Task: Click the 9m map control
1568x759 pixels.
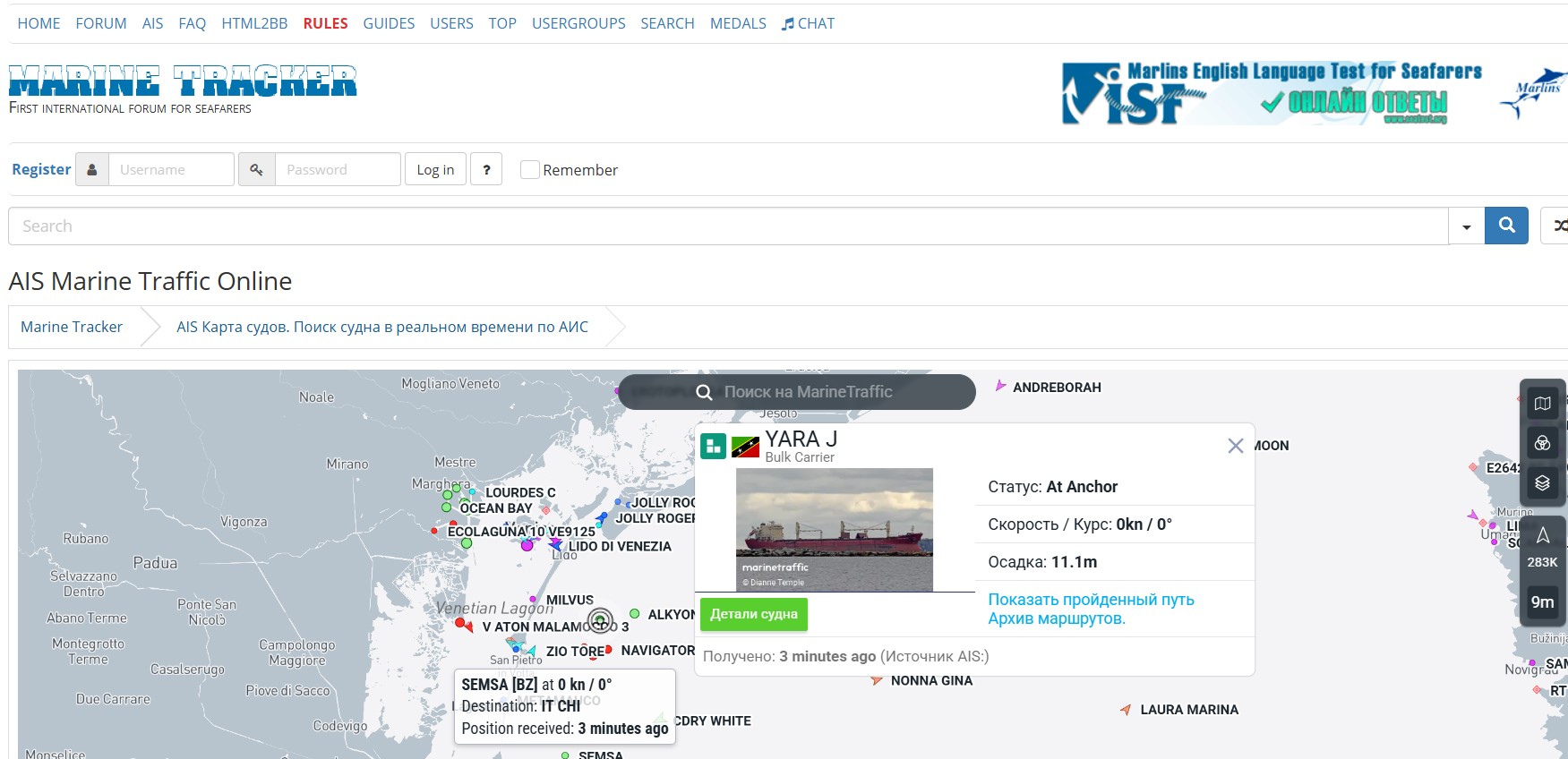Action: pyautogui.click(x=1542, y=602)
